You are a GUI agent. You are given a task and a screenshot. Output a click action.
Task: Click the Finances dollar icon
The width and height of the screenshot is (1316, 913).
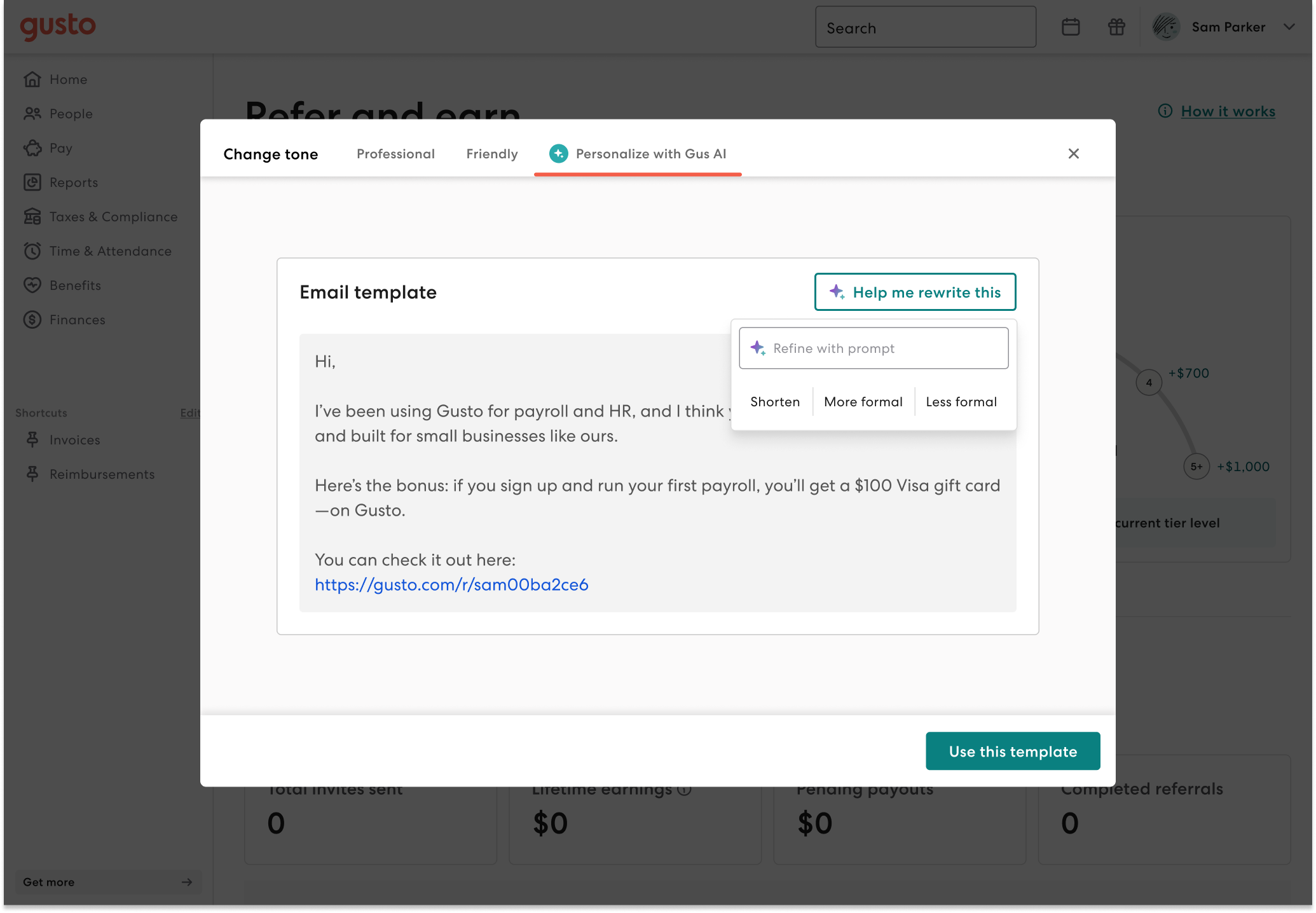pyautogui.click(x=32, y=320)
